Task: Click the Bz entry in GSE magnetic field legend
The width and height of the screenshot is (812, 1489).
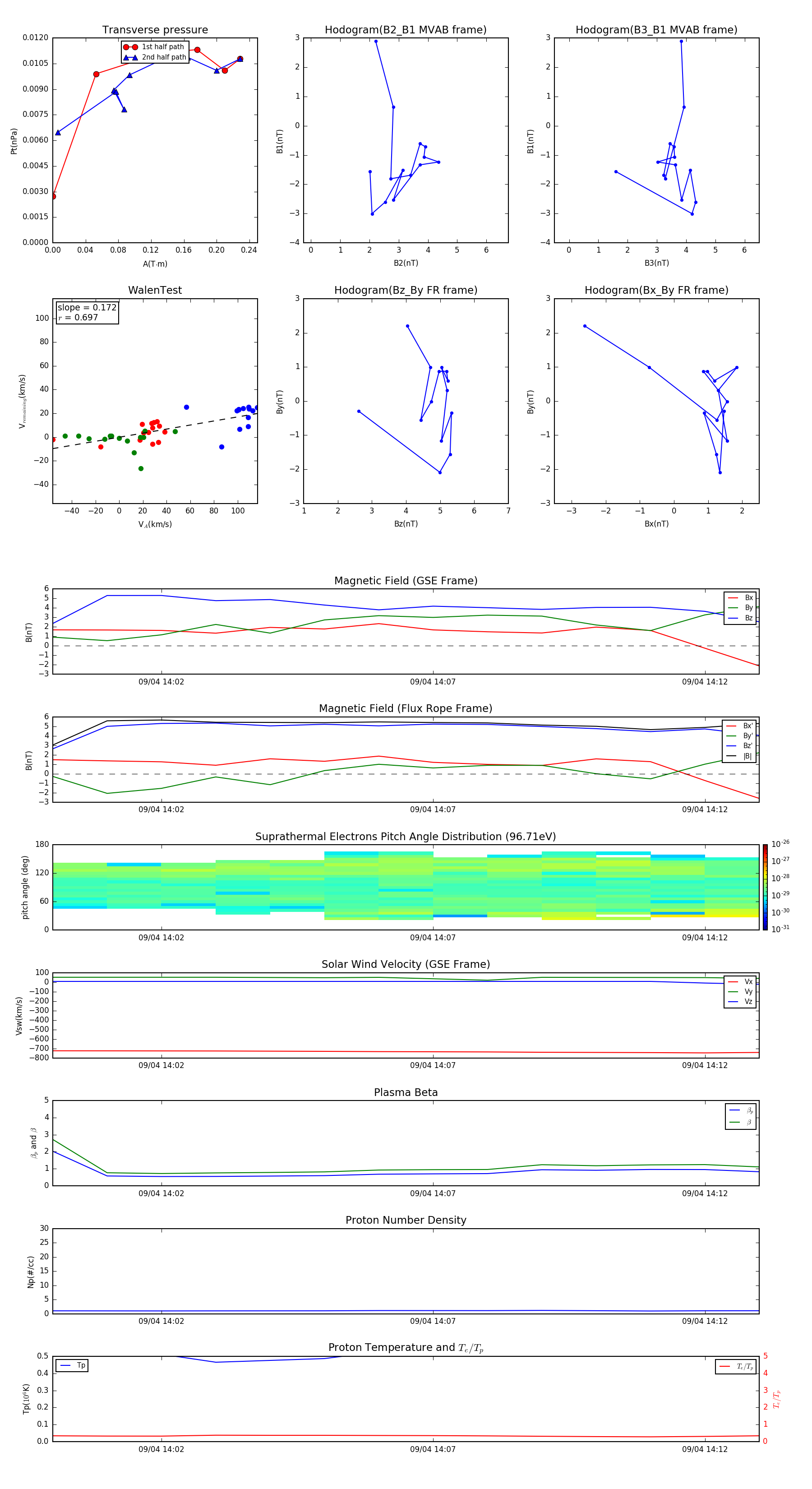Action: coord(740,618)
